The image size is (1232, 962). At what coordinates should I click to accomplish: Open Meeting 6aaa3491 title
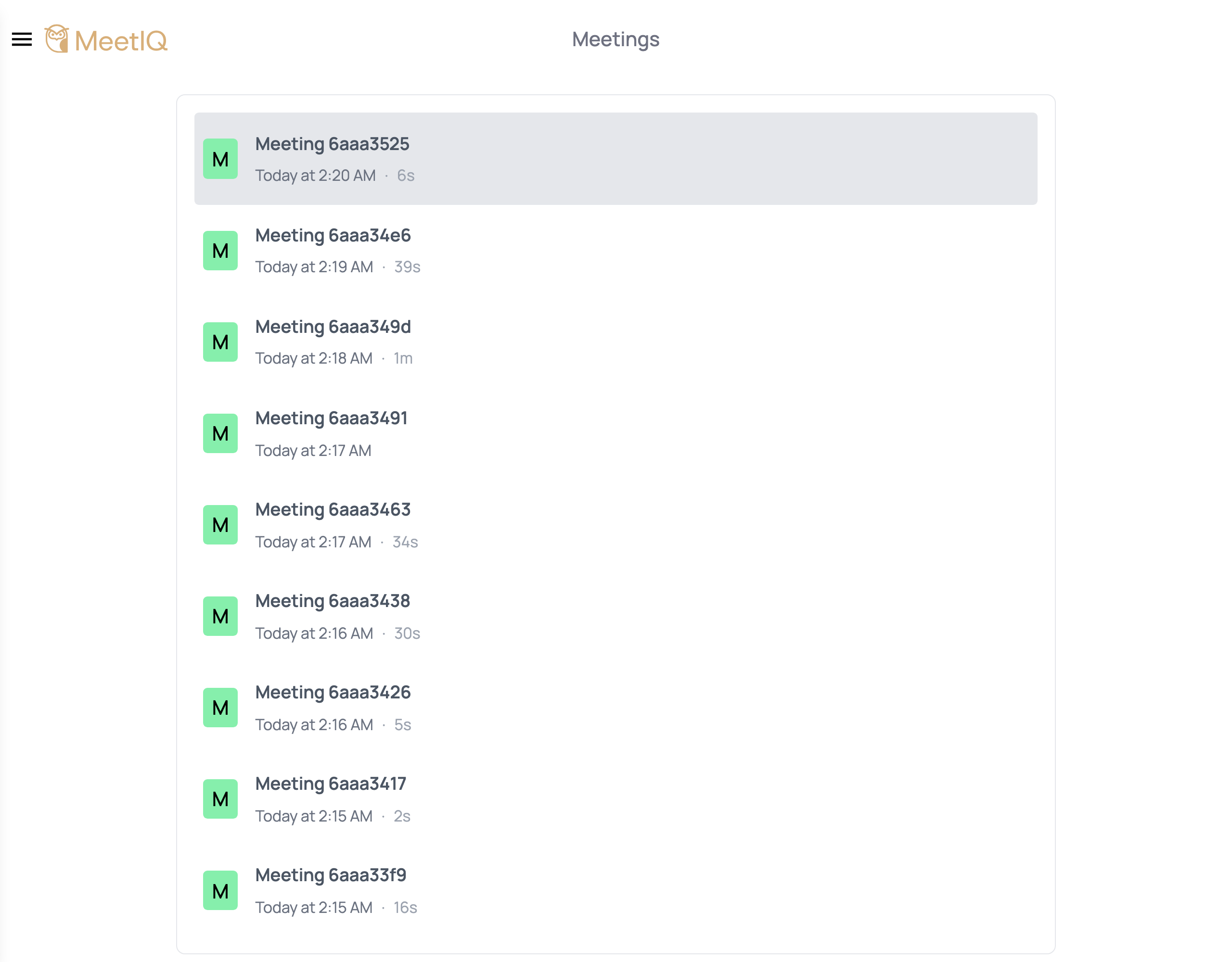331,418
